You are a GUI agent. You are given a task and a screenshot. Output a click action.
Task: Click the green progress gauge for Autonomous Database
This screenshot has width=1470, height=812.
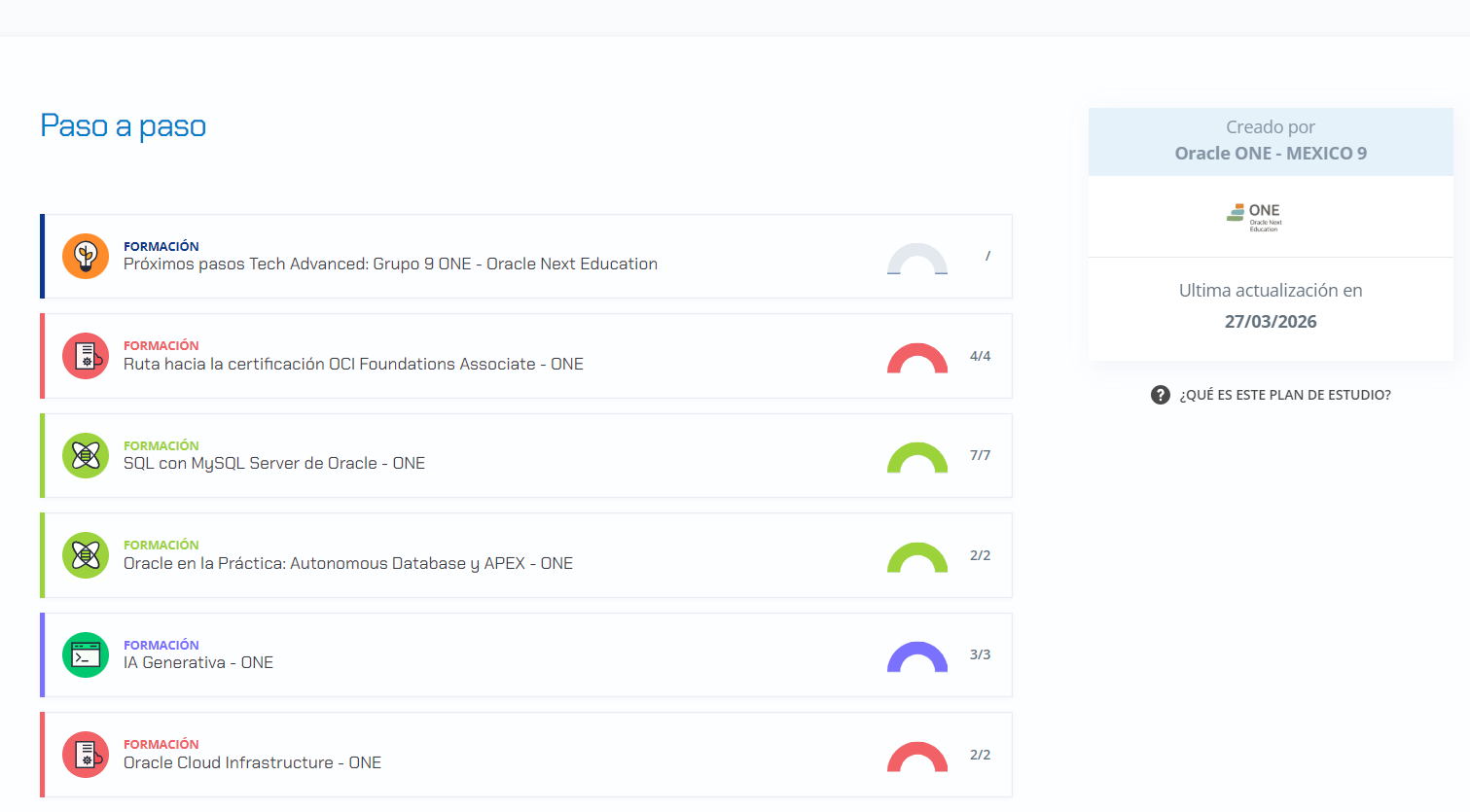[917, 558]
